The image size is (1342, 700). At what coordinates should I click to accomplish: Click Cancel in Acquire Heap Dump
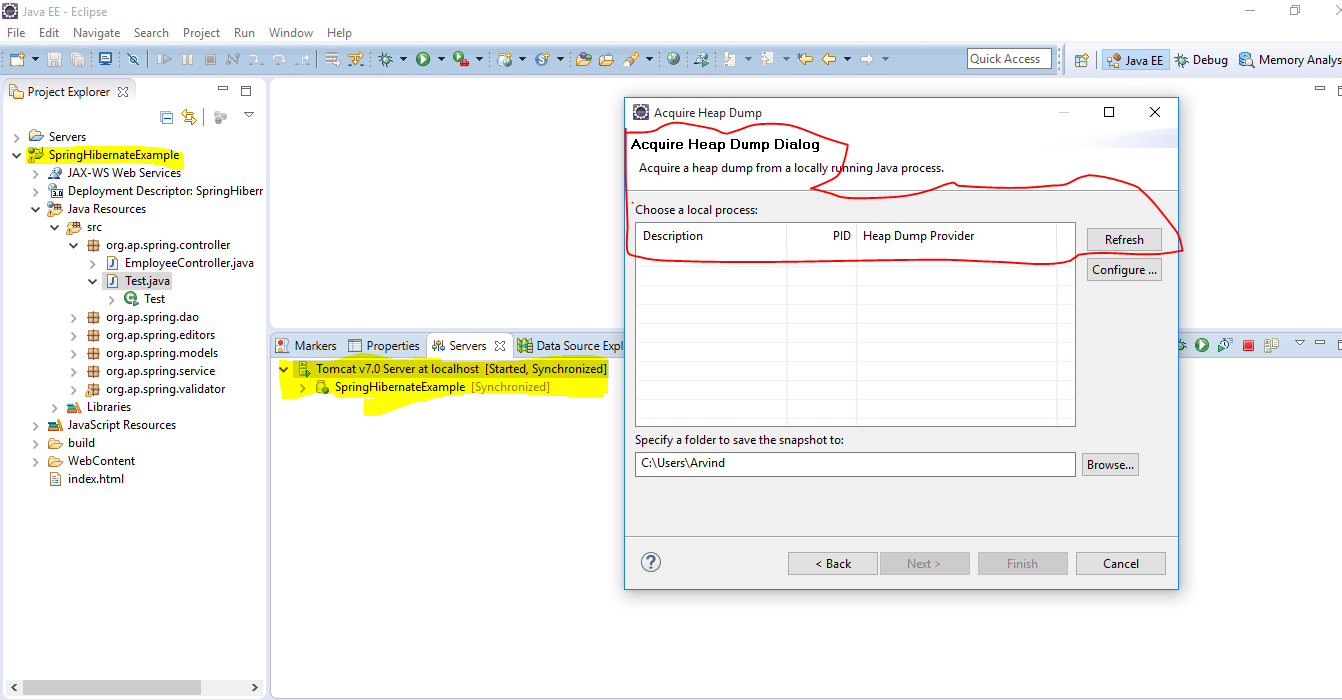[x=1121, y=564]
